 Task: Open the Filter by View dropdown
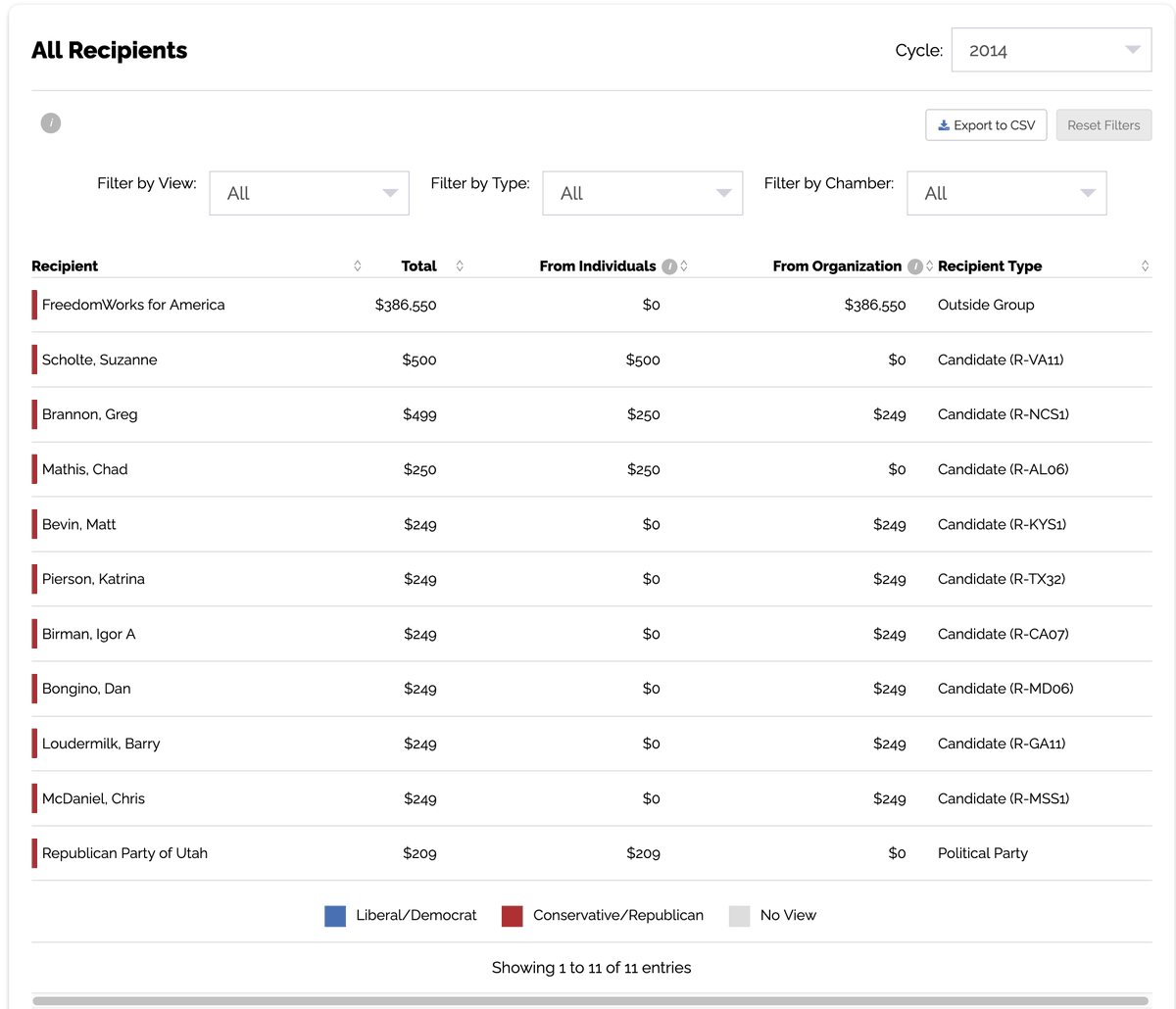click(310, 193)
